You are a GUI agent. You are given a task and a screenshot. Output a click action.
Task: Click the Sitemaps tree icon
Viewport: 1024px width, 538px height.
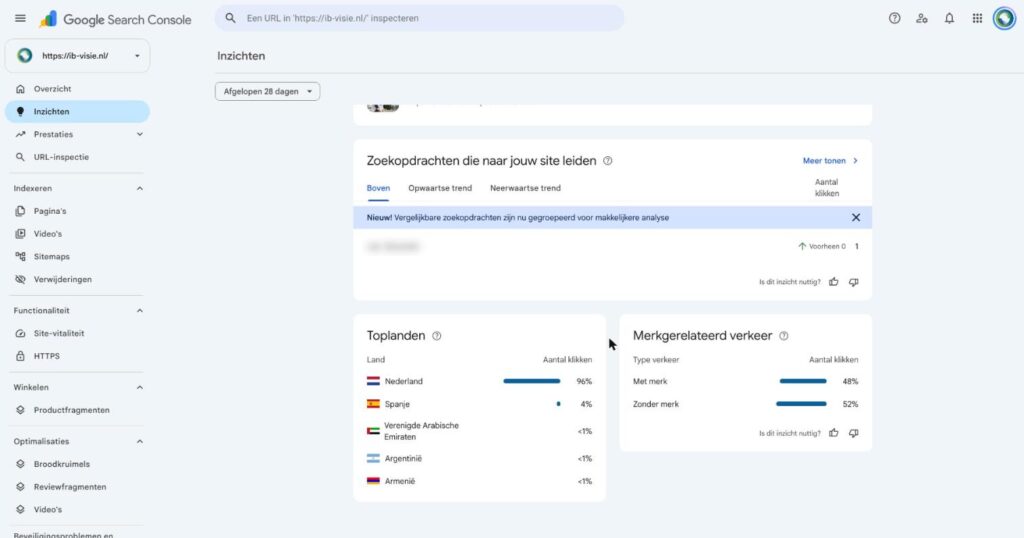coord(20,257)
